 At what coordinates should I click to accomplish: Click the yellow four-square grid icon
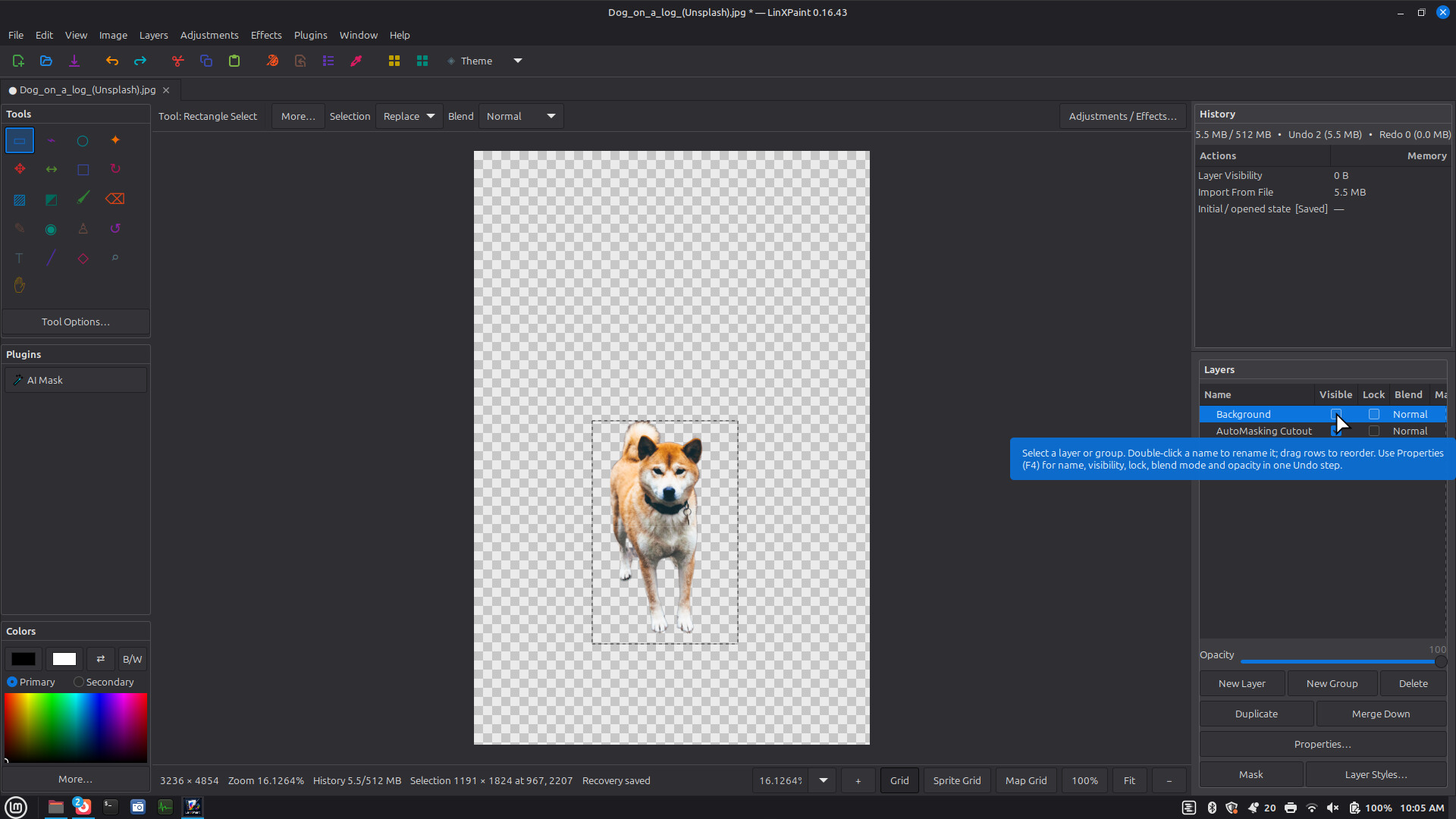point(394,61)
